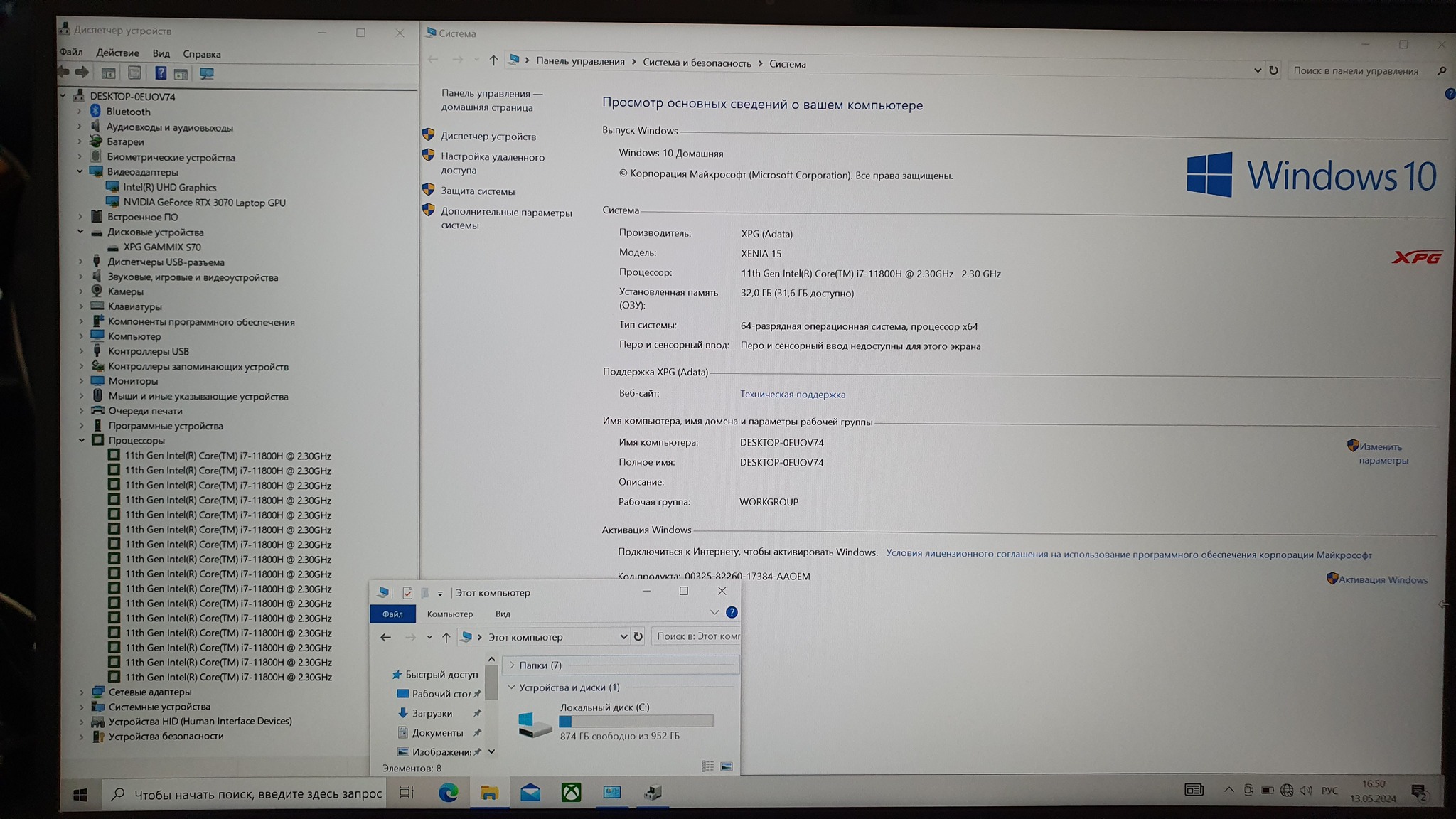Open Microsoft Edge from the taskbar
The width and height of the screenshot is (1456, 819).
448,792
